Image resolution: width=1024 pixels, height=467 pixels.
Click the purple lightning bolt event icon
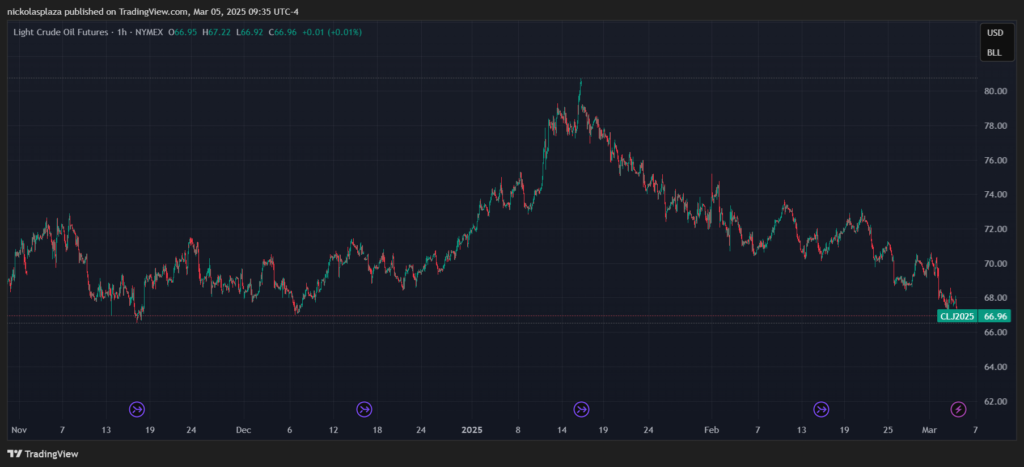[x=958, y=408]
